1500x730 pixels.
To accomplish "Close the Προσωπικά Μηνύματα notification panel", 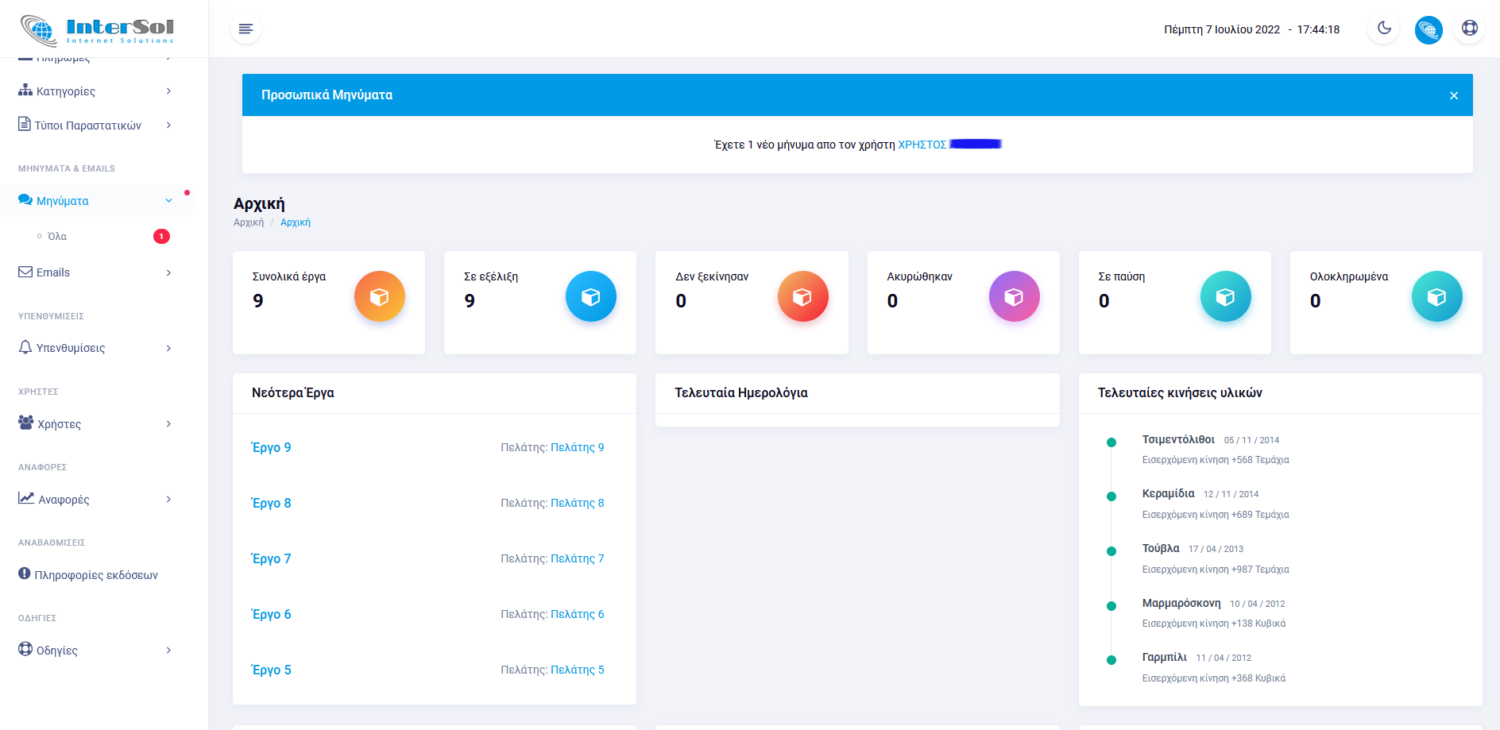I will (x=1453, y=95).
